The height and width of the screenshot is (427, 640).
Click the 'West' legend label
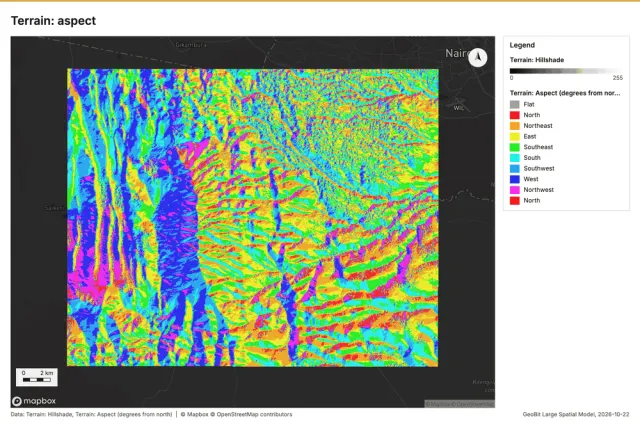point(531,179)
